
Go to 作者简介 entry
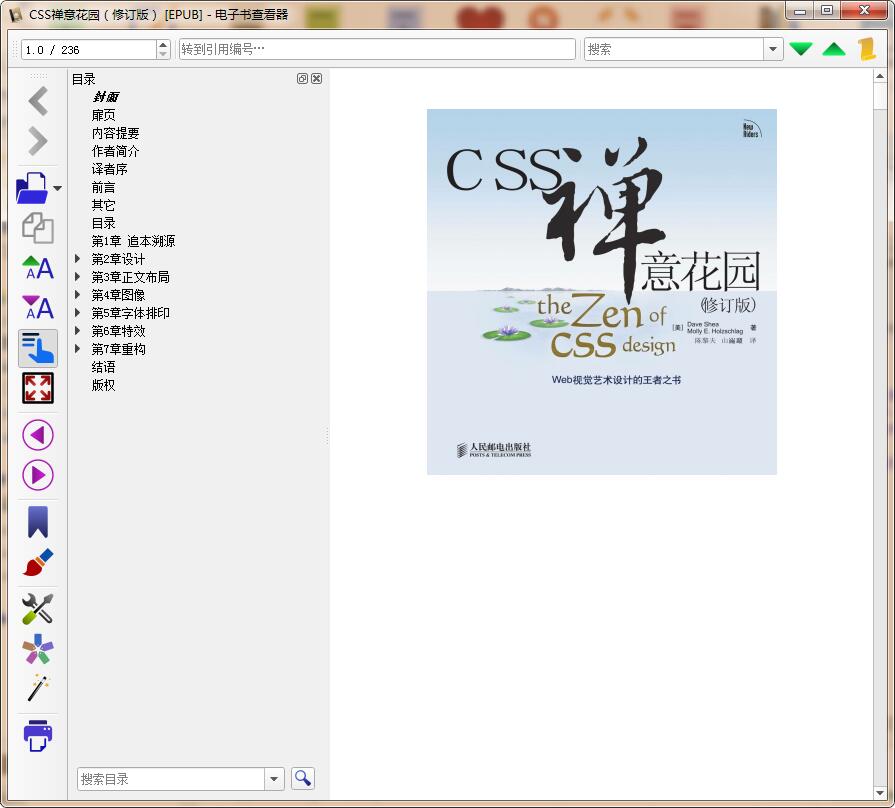(x=115, y=151)
